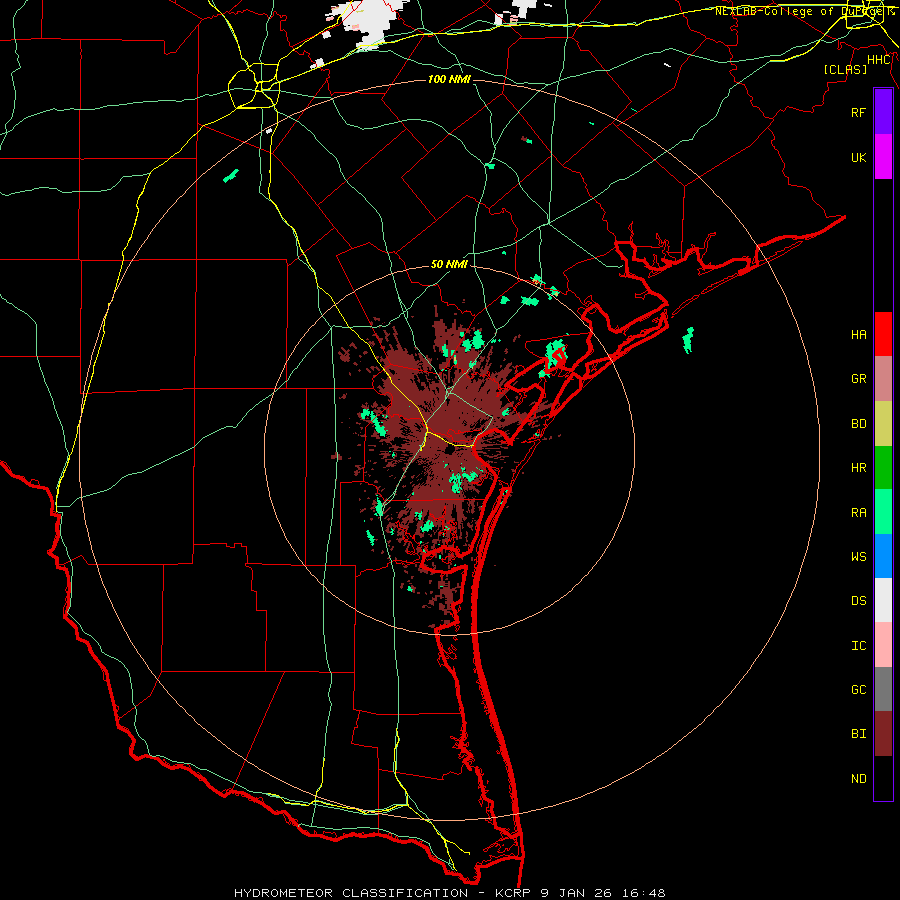
Task: Click the ND legend label
Action: (x=858, y=779)
